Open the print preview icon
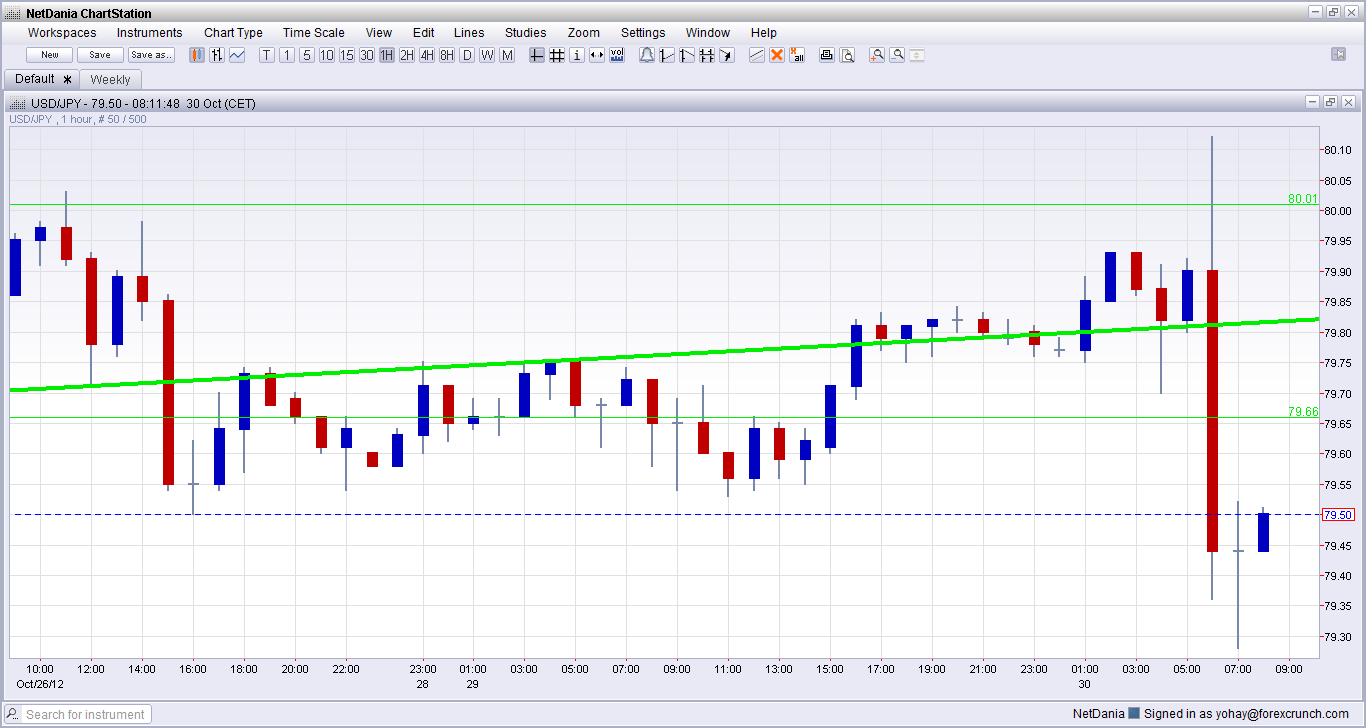The image size is (1366, 728). click(847, 55)
